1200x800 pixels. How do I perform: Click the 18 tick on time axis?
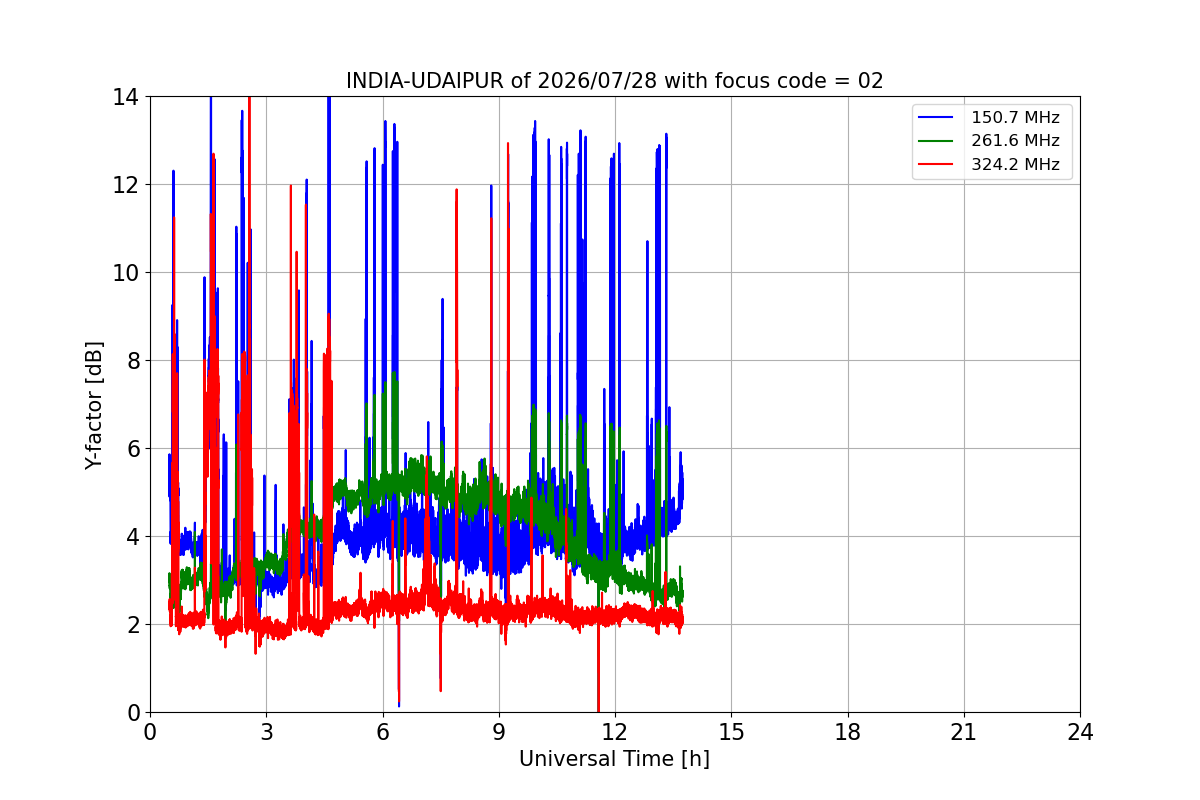848,732
